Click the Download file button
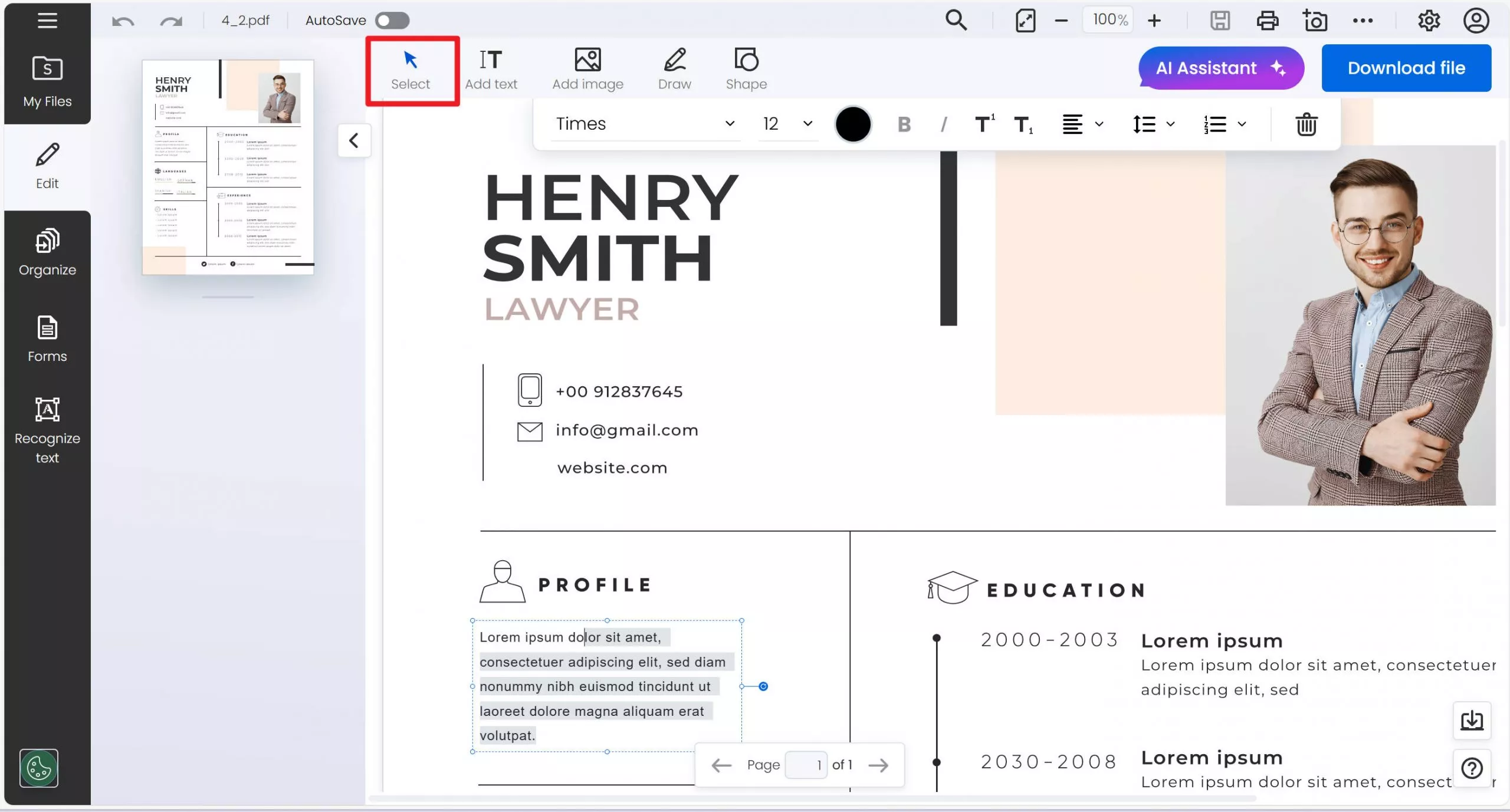 [x=1407, y=68]
